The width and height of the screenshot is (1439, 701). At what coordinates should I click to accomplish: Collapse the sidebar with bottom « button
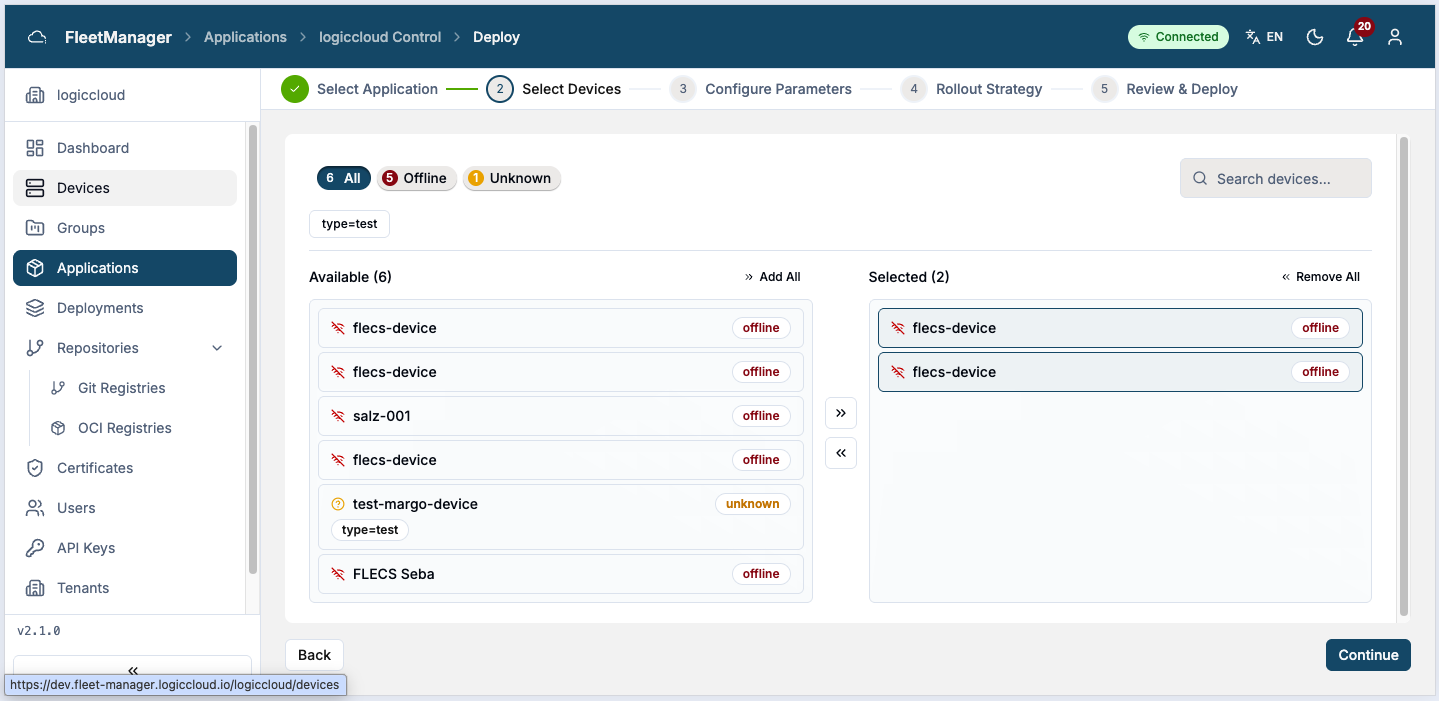click(x=132, y=670)
